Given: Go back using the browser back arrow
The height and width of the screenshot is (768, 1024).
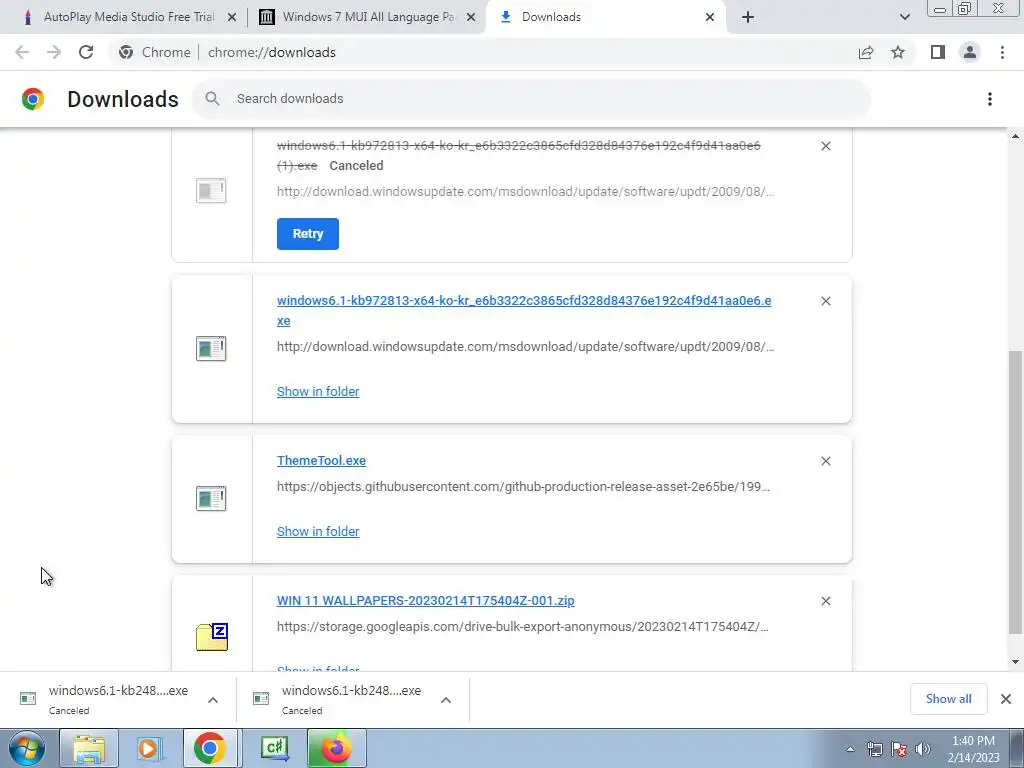Looking at the screenshot, I should click(22, 52).
